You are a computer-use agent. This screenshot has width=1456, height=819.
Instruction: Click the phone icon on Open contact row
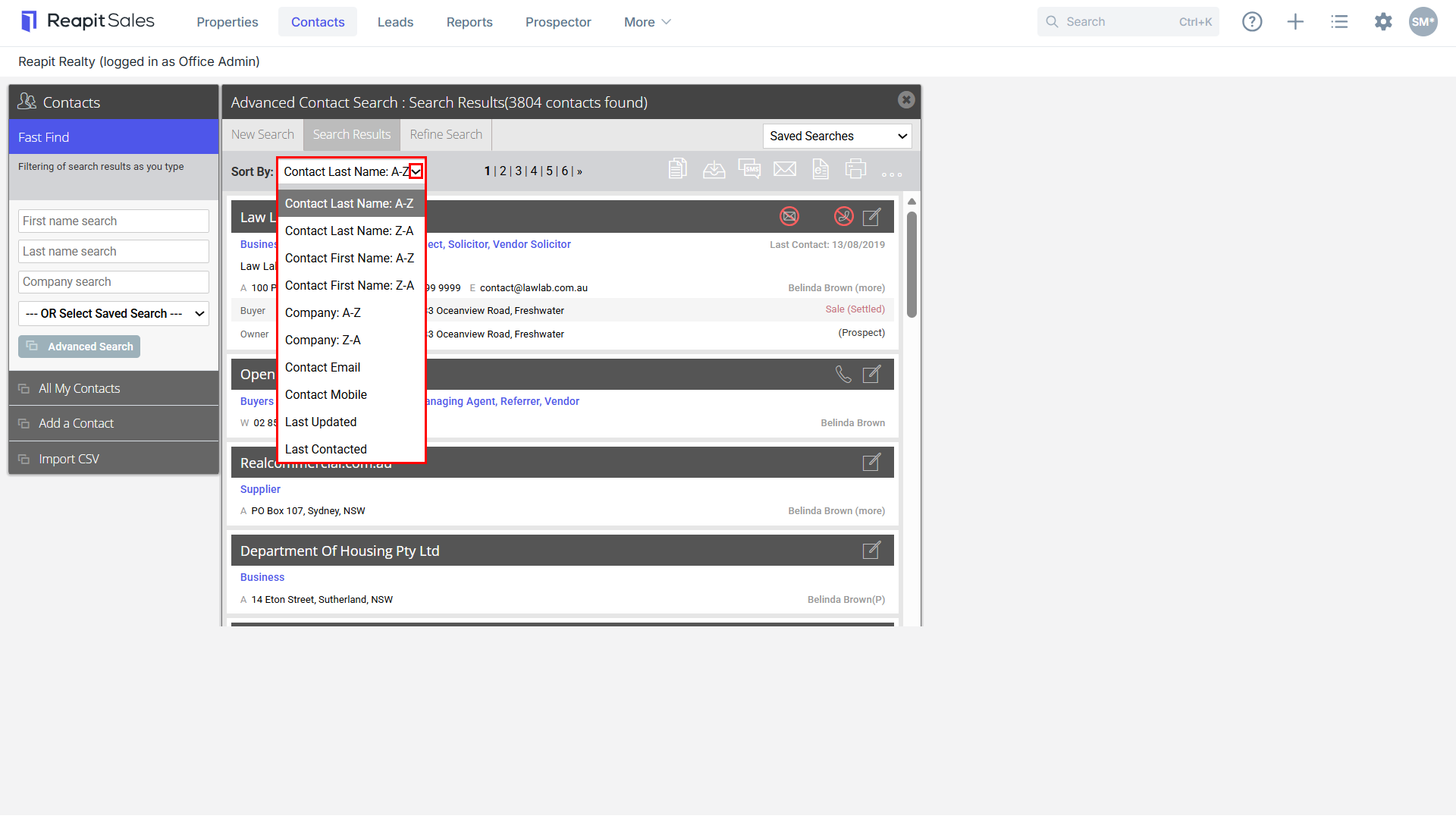[843, 375]
